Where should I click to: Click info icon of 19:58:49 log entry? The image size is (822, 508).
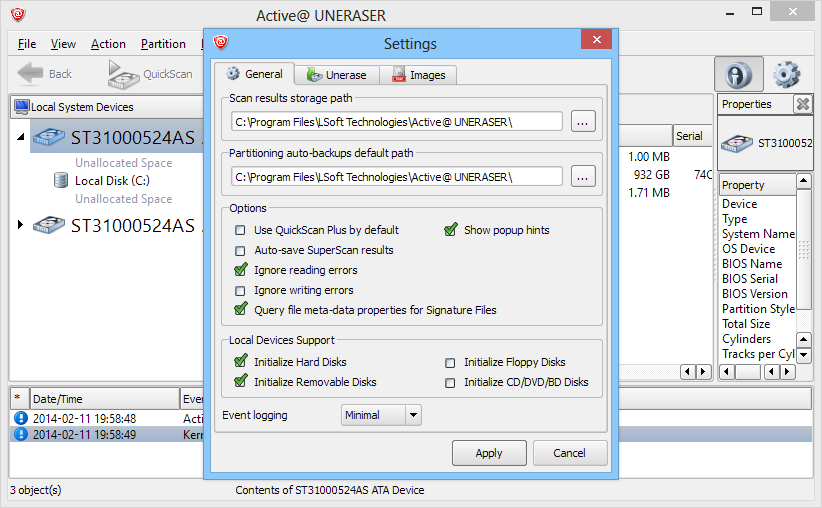click(x=20, y=435)
